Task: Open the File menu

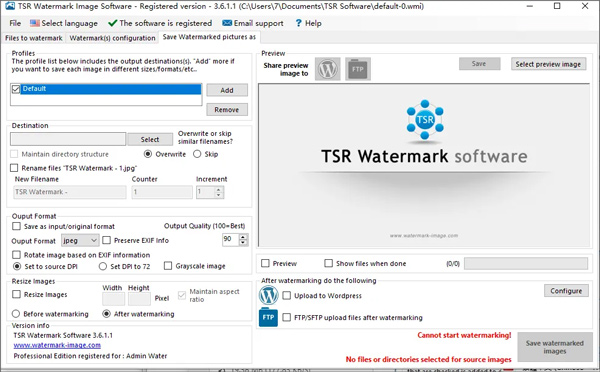Action: tap(15, 23)
